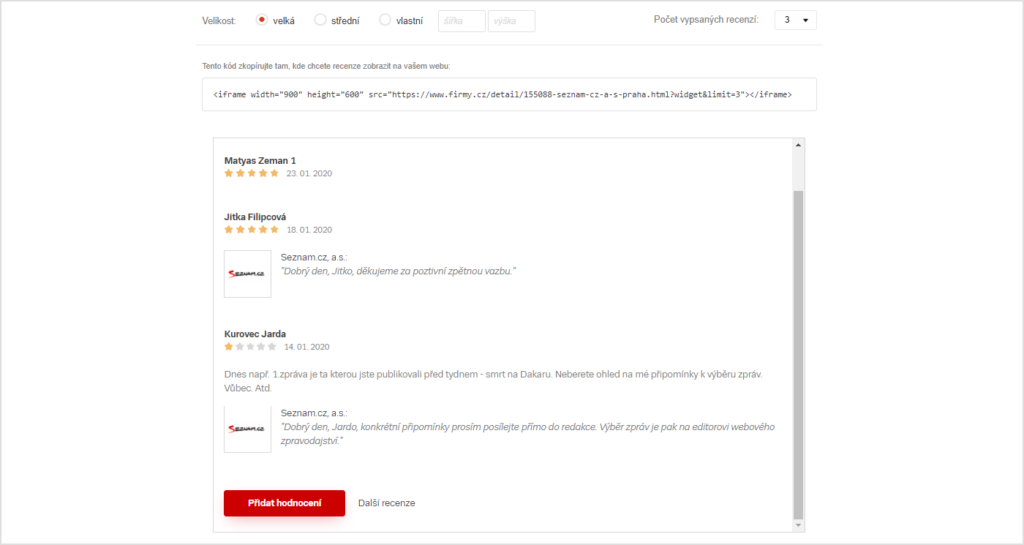Click the widget vertical scrollbar thumb
The width and height of the screenshot is (1024, 545).
798,354
